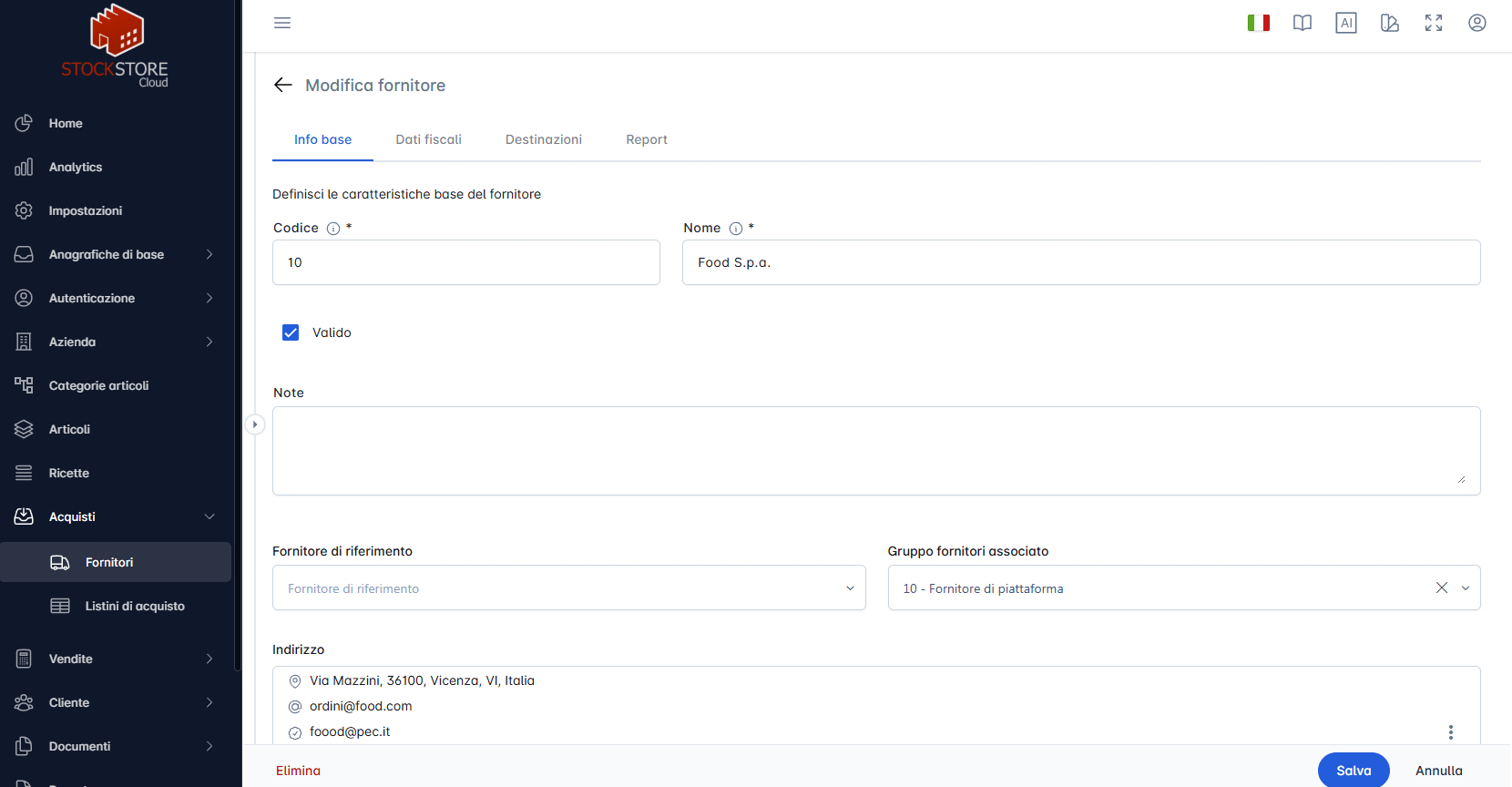The width and height of the screenshot is (1512, 787).
Task: Toggle fullscreen mode icon
Action: point(1434,23)
